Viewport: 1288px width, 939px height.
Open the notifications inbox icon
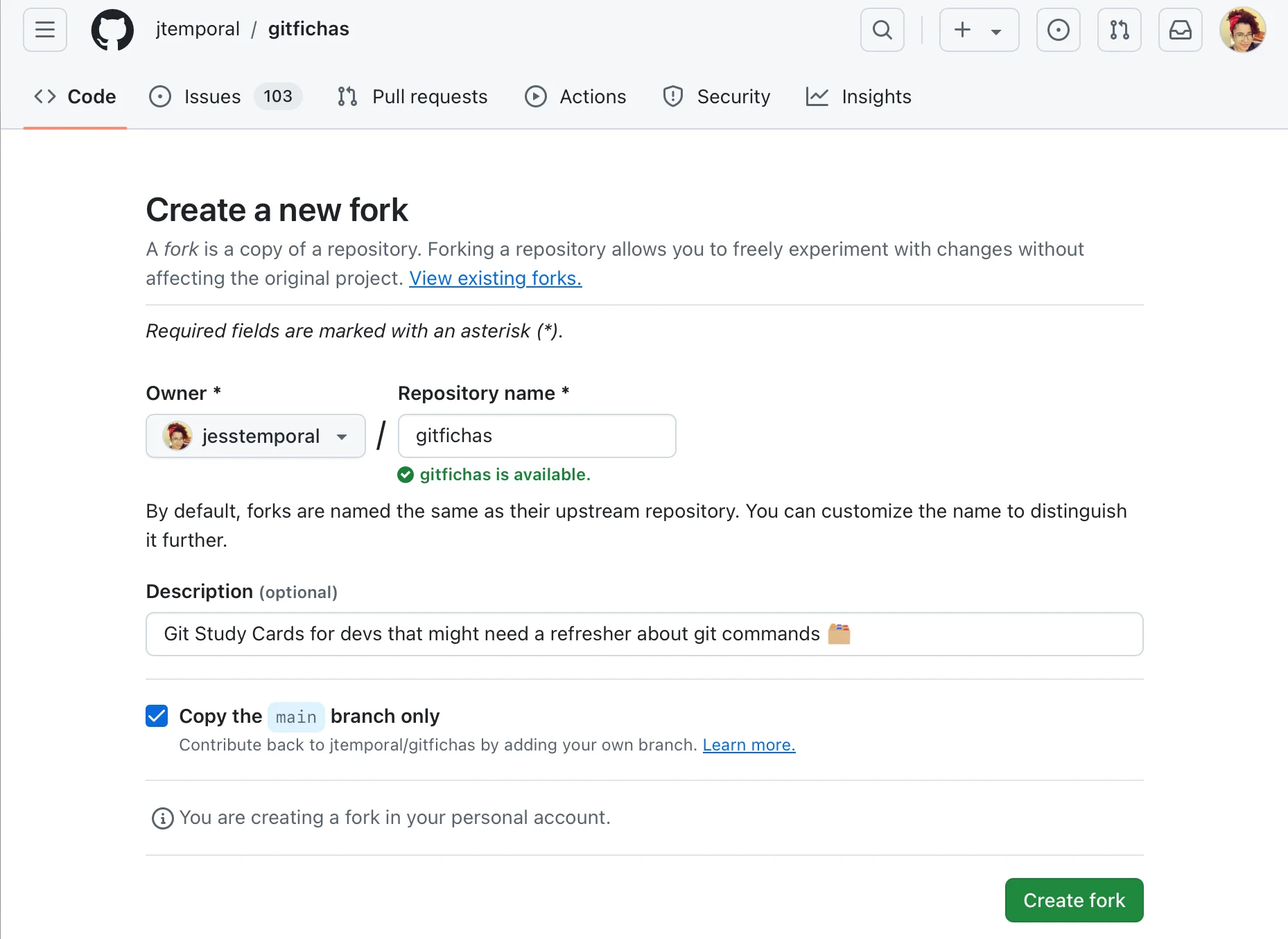coord(1180,30)
